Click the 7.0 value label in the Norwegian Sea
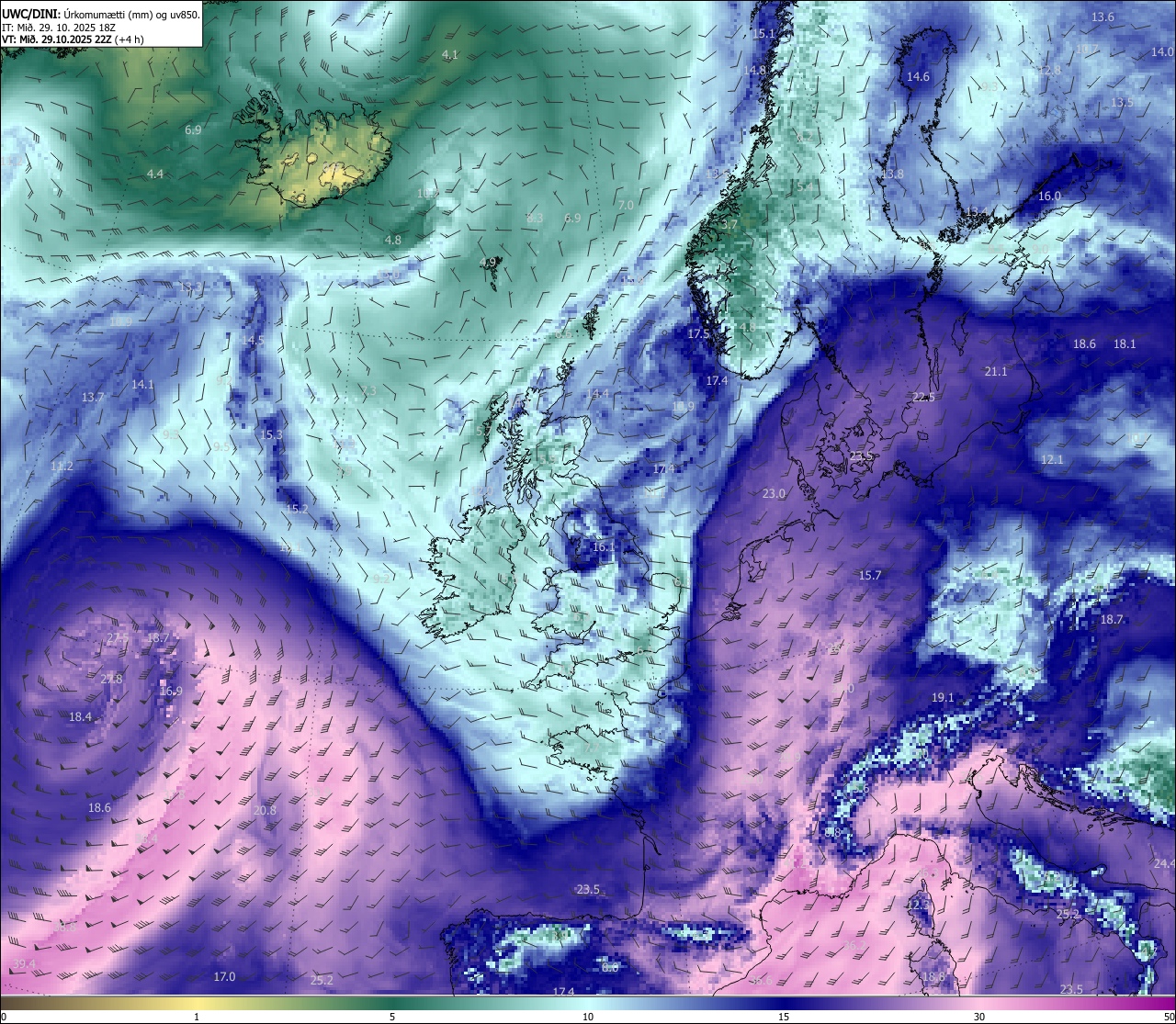1176x1024 pixels. [627, 204]
